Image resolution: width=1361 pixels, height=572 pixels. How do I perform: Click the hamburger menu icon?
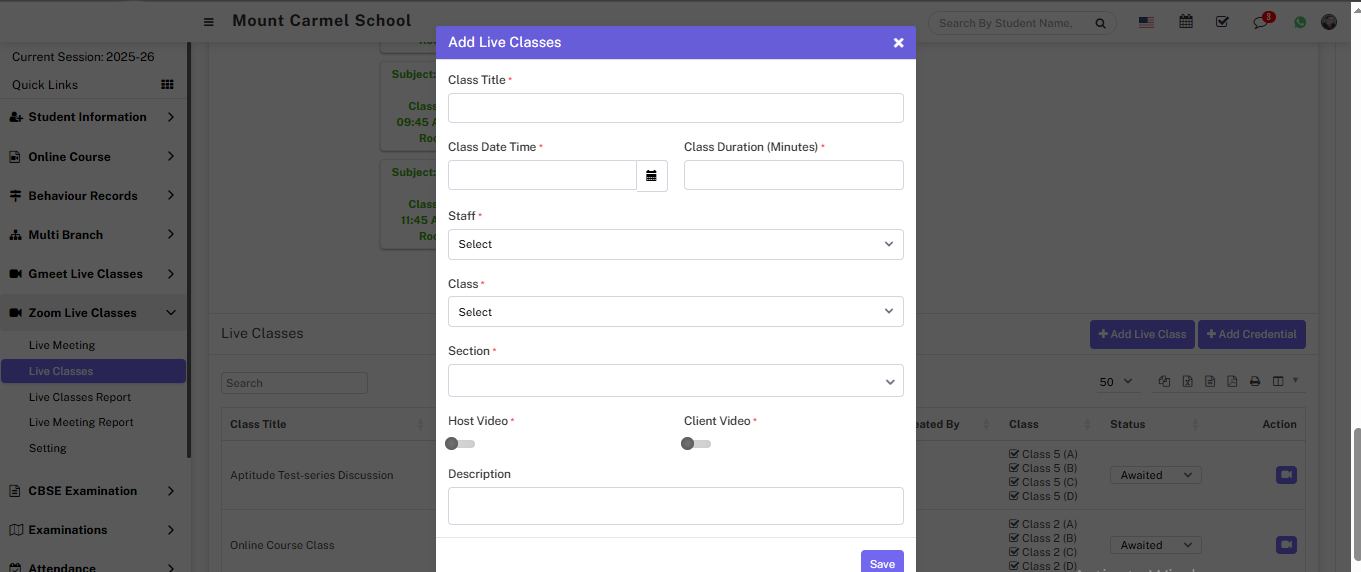pyautogui.click(x=209, y=22)
